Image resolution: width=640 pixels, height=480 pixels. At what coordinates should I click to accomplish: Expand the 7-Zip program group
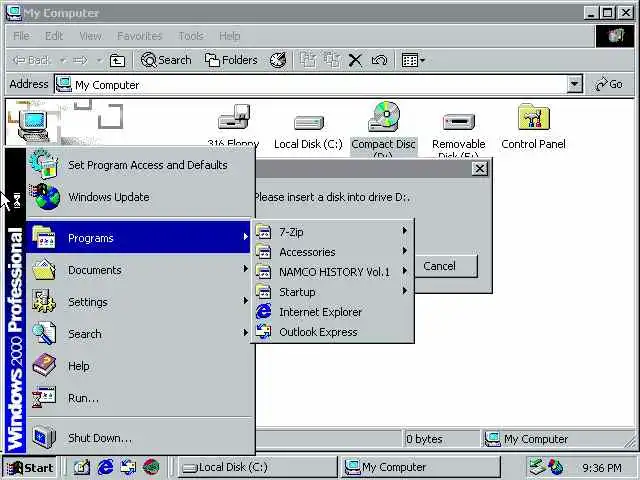pos(333,232)
